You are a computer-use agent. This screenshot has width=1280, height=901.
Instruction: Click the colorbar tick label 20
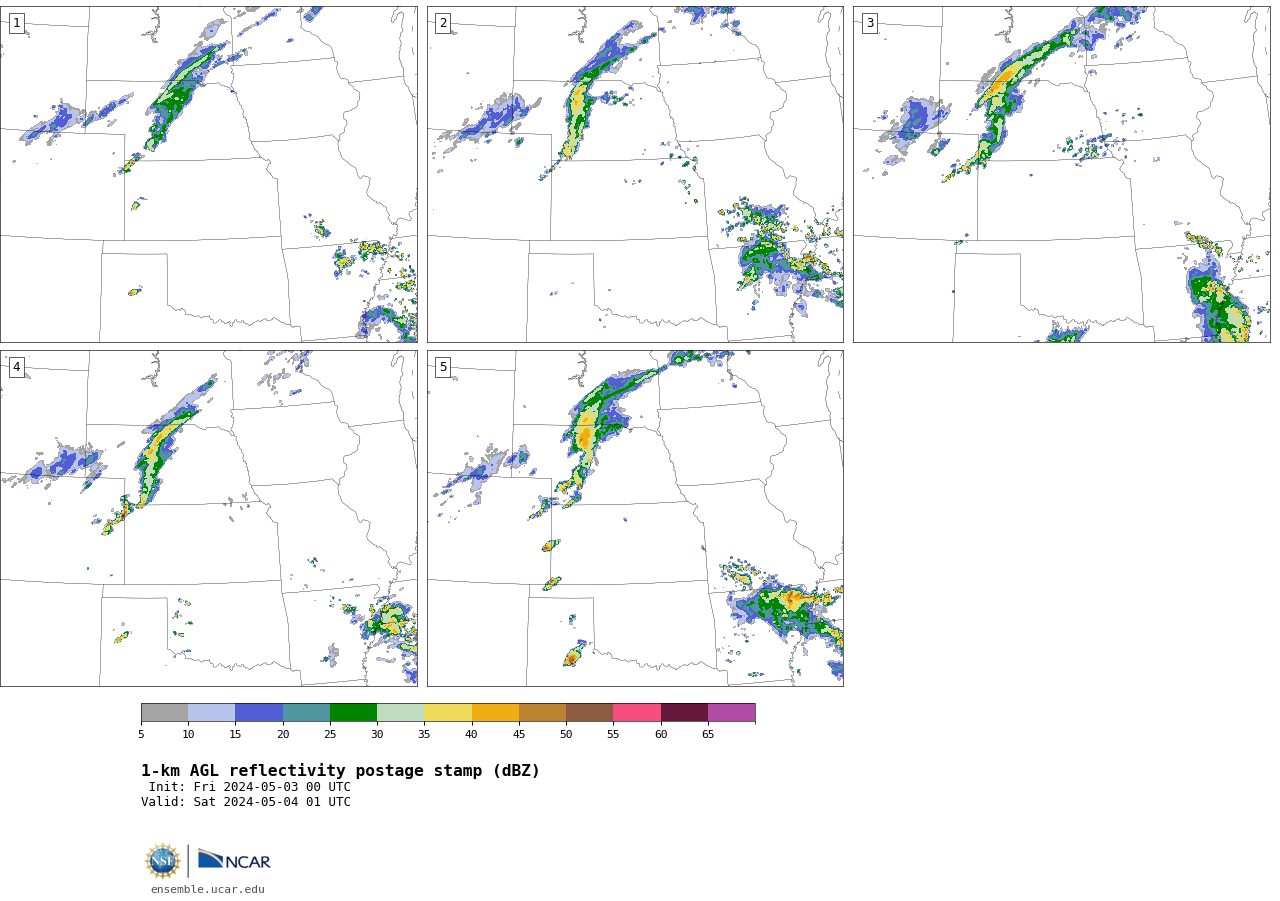point(283,734)
